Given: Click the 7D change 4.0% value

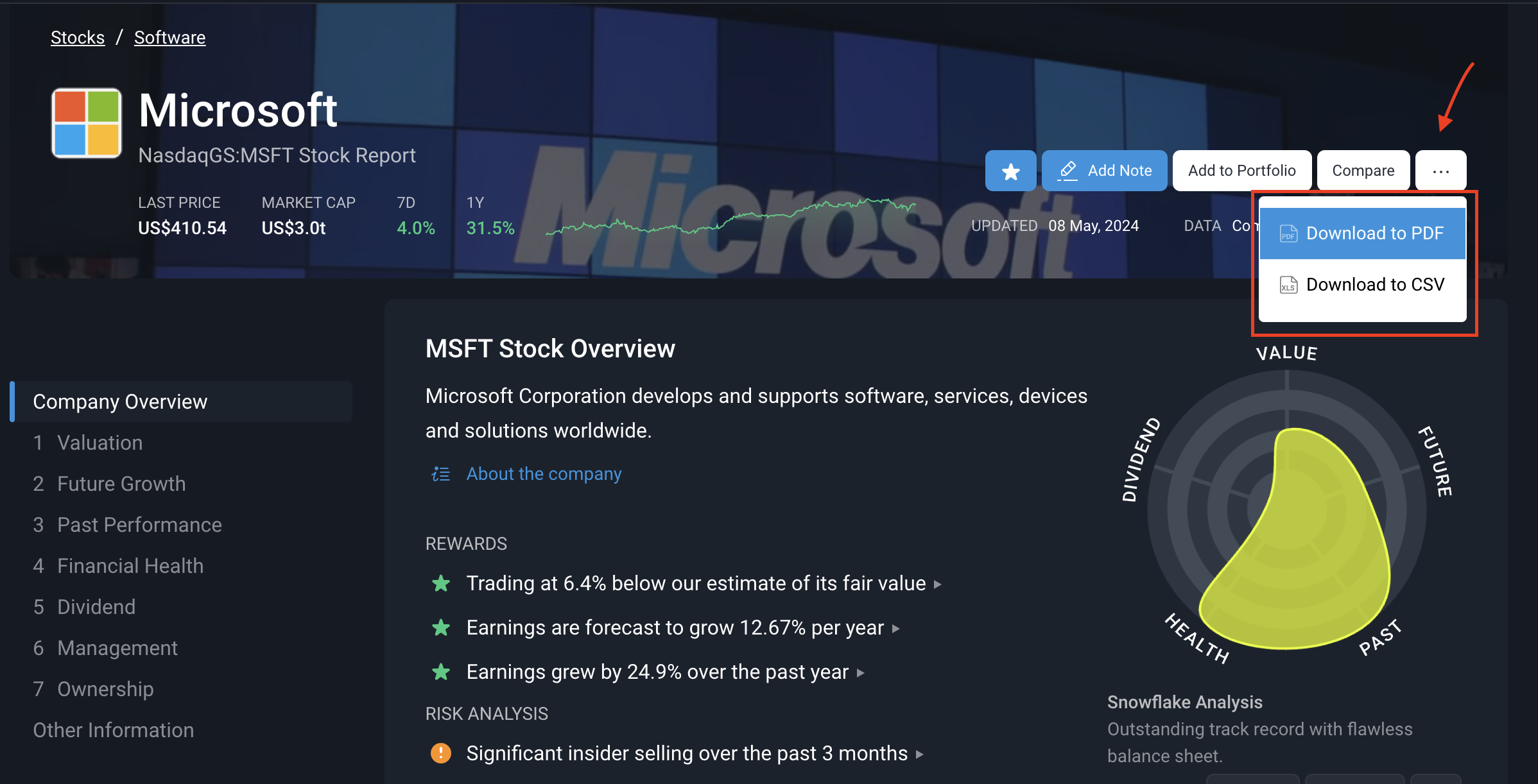Looking at the screenshot, I should (x=416, y=228).
